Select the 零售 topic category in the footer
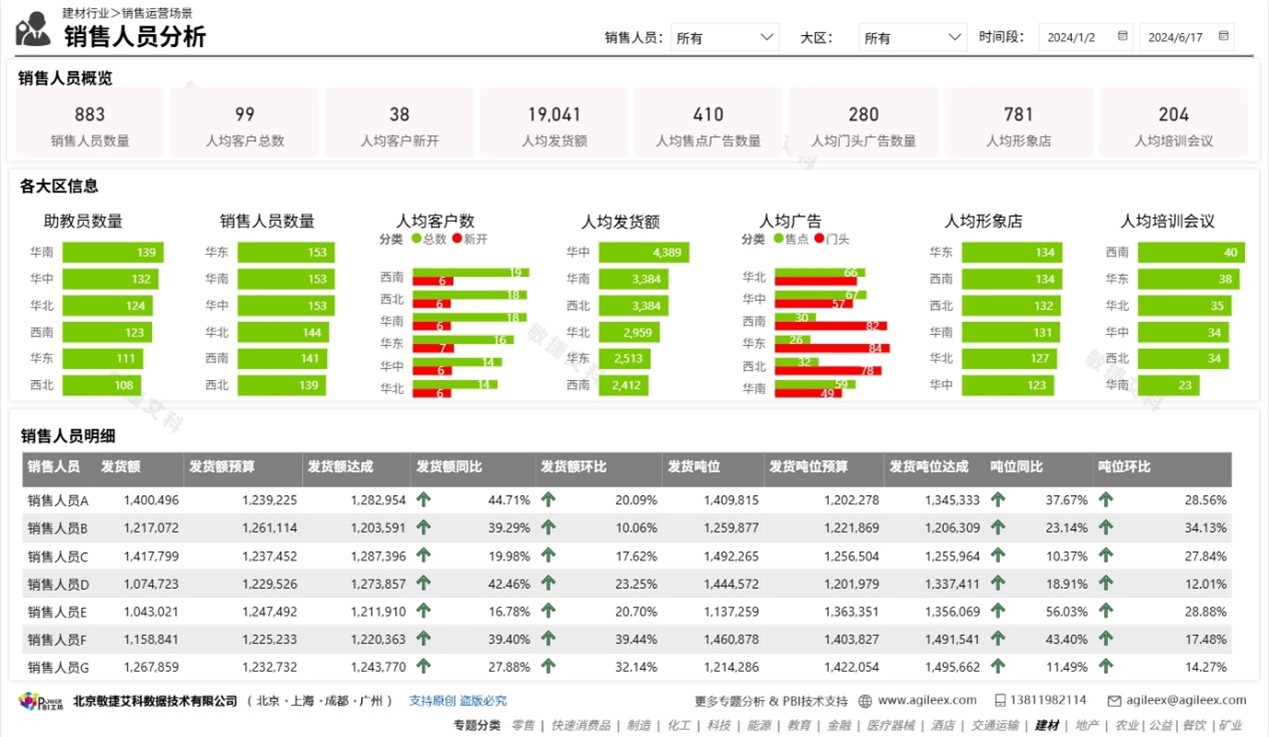This screenshot has height=737, width=1269. pos(523,725)
